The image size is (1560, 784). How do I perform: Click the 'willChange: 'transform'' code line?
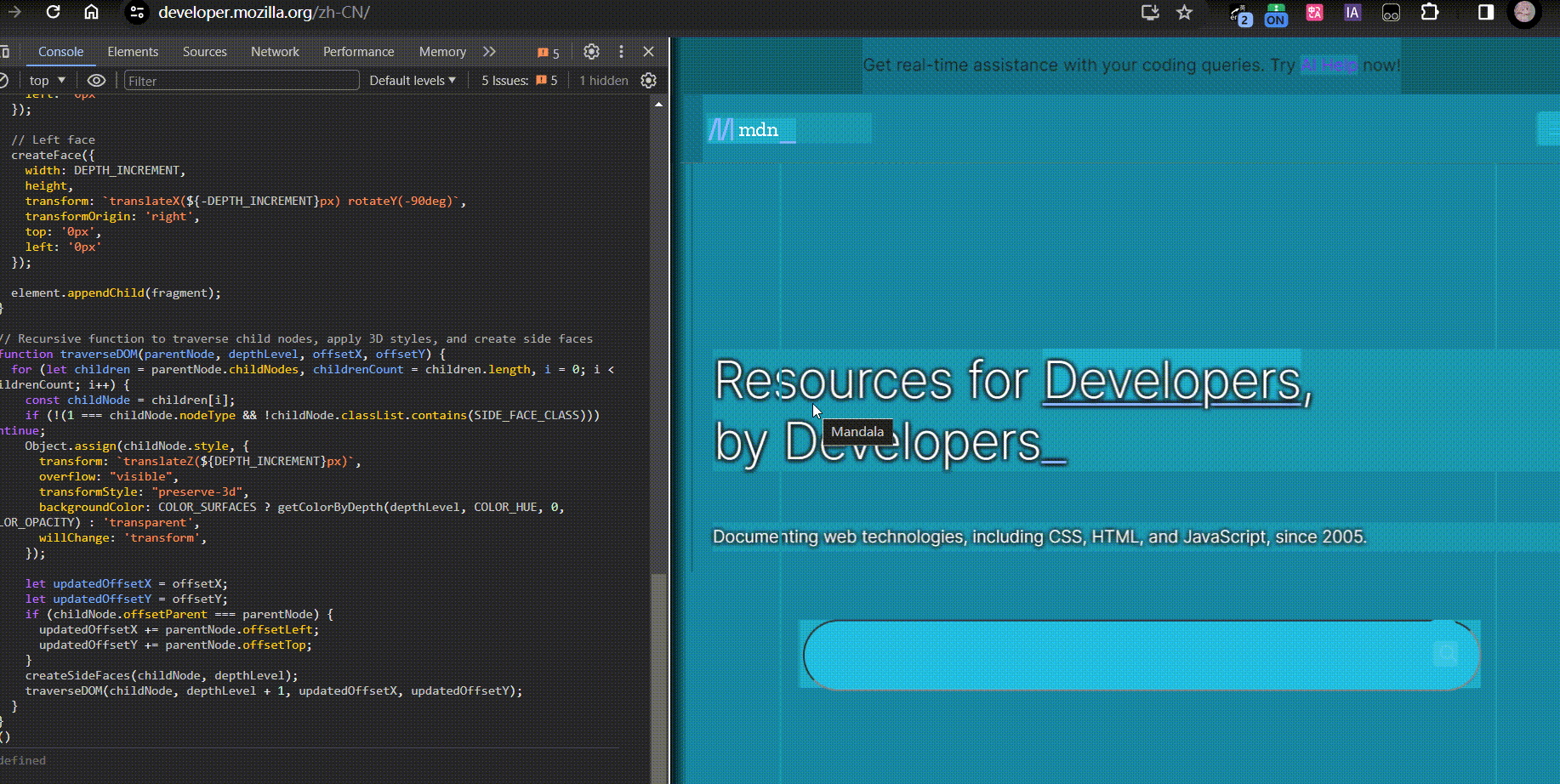[122, 537]
